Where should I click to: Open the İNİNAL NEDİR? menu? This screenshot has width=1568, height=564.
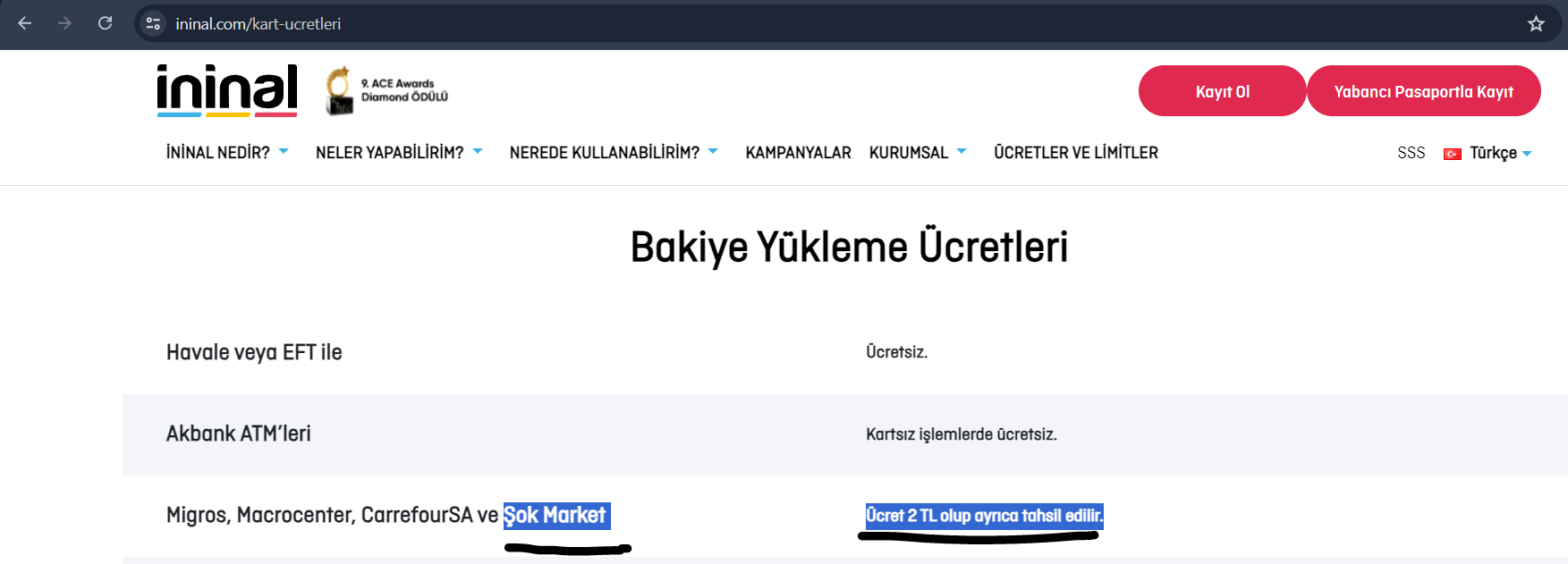pyautogui.click(x=217, y=153)
